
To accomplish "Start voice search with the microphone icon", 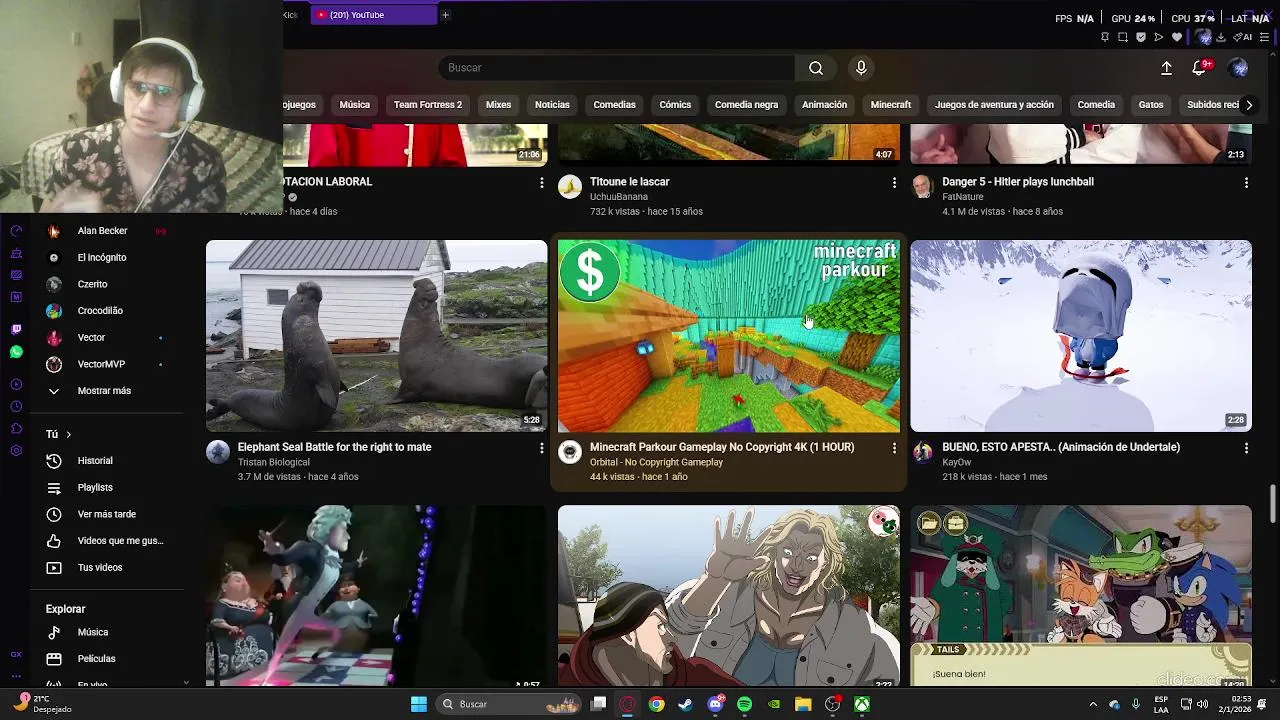I will click(x=861, y=68).
